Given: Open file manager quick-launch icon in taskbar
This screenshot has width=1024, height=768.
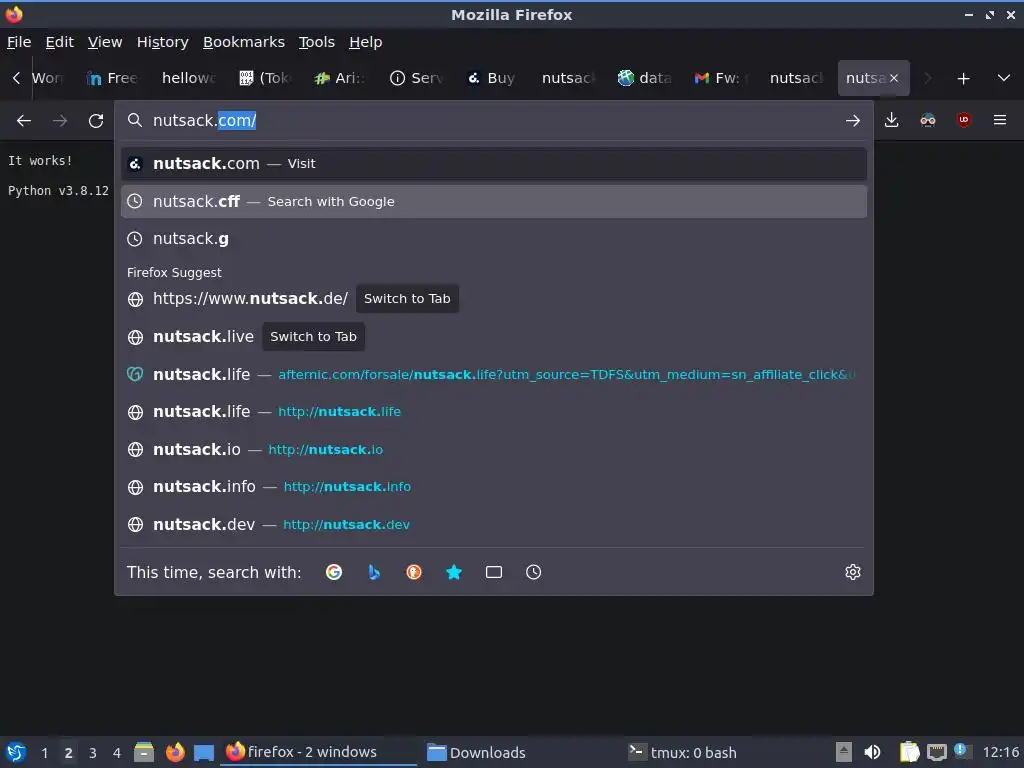Looking at the screenshot, I should point(144,752).
